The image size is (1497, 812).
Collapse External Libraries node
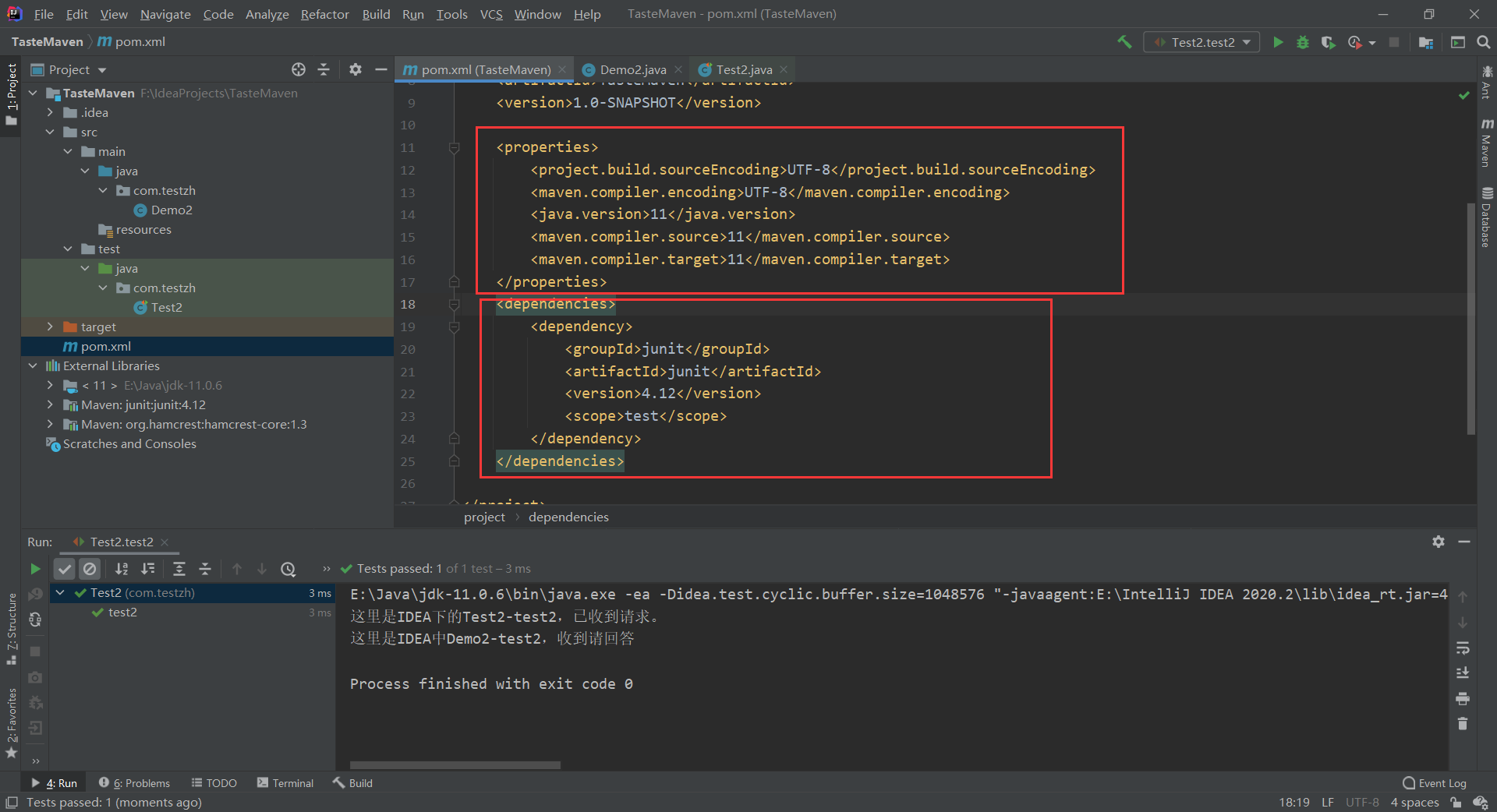coord(33,365)
